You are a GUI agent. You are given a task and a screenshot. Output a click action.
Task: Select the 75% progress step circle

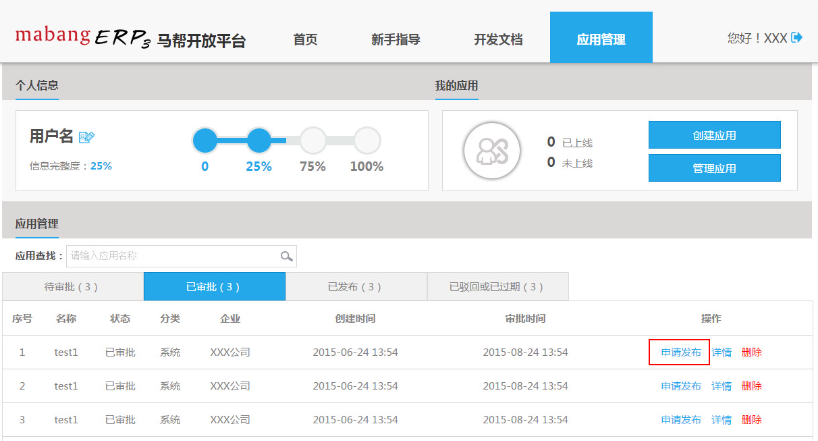(313, 140)
